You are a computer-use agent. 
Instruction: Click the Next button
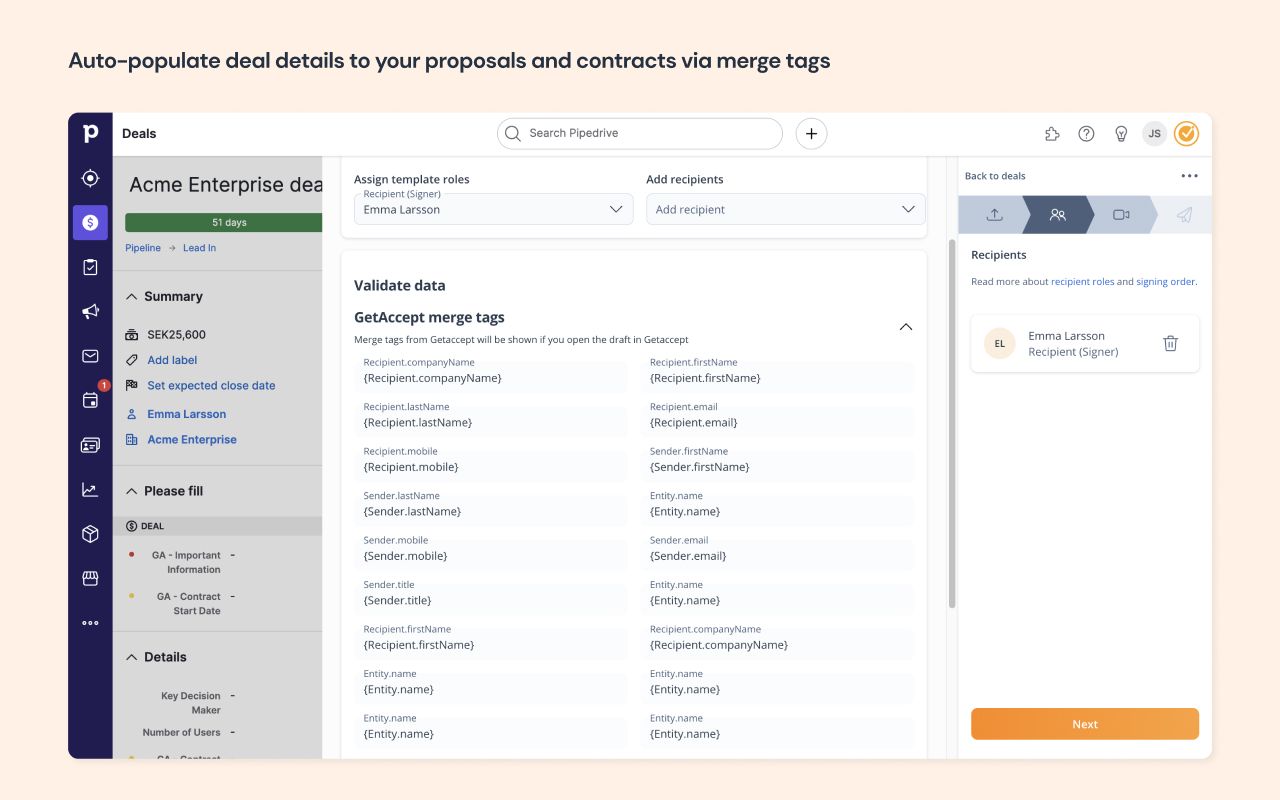click(1084, 723)
